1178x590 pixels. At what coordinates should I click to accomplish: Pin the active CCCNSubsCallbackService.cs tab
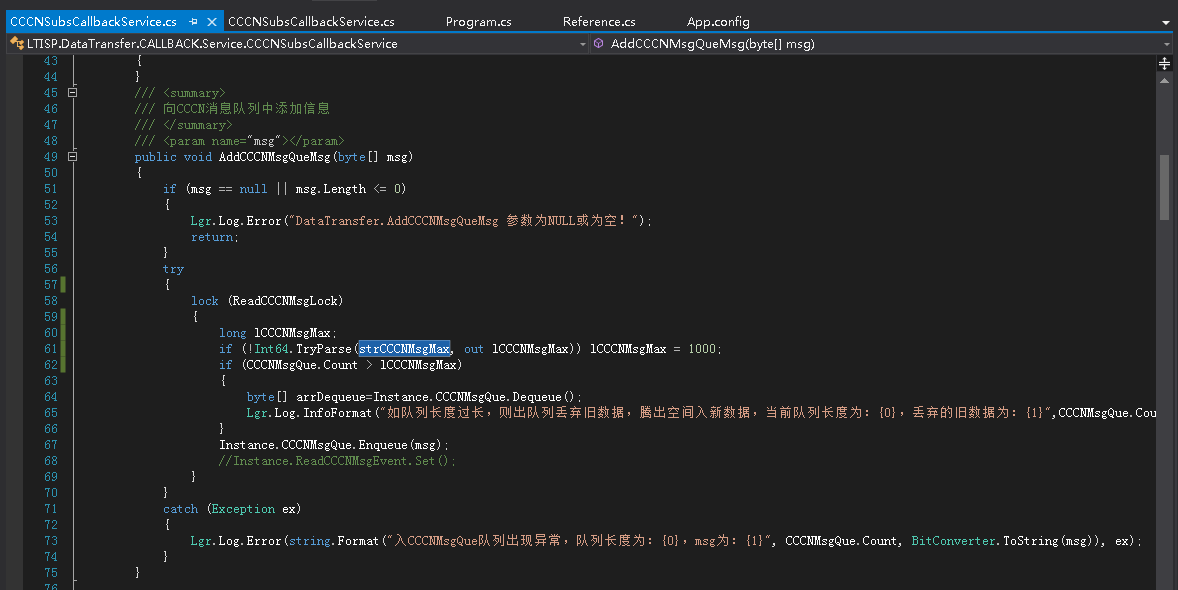point(193,22)
